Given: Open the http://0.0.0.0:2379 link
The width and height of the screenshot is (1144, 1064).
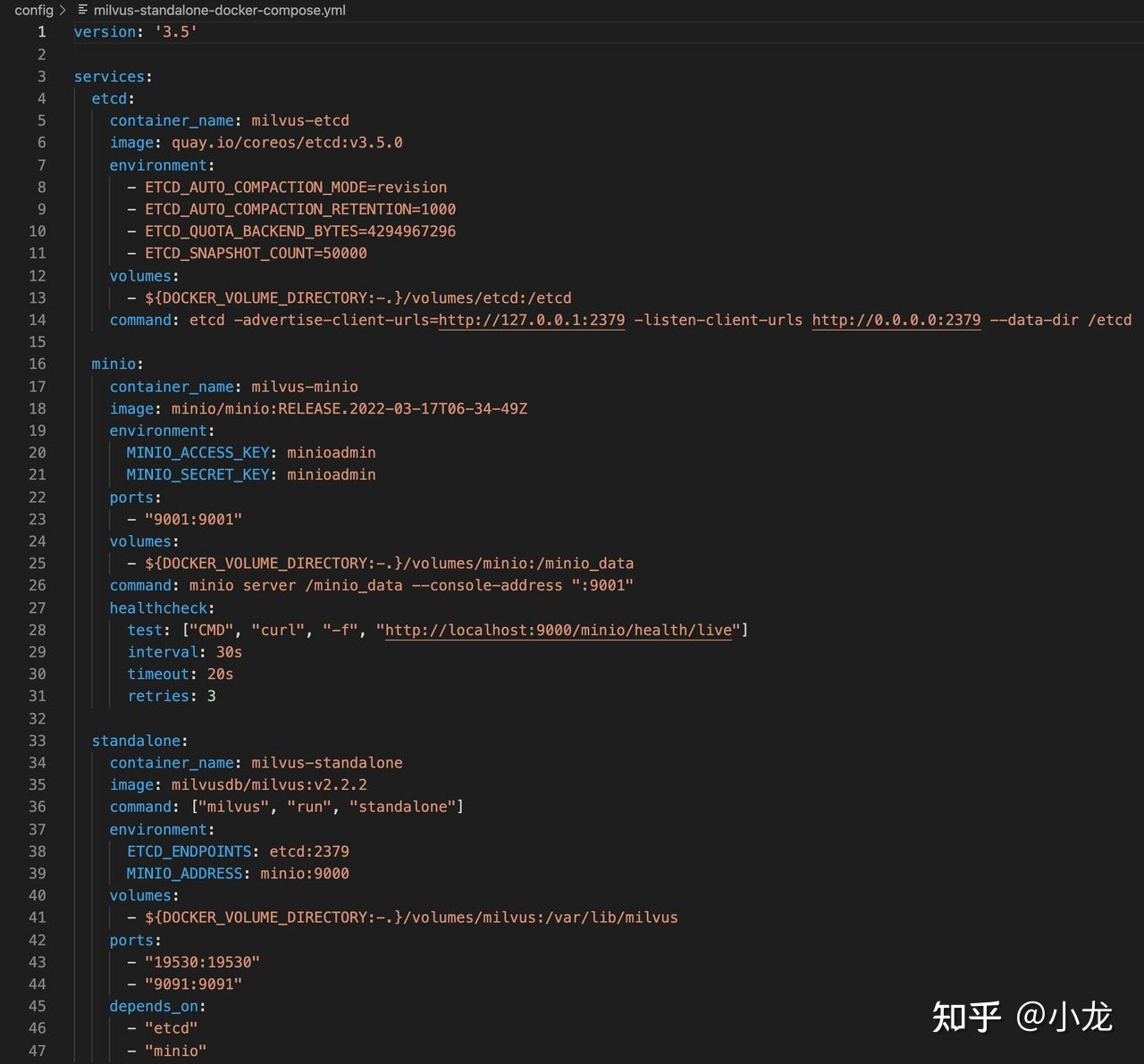Looking at the screenshot, I should [x=896, y=320].
